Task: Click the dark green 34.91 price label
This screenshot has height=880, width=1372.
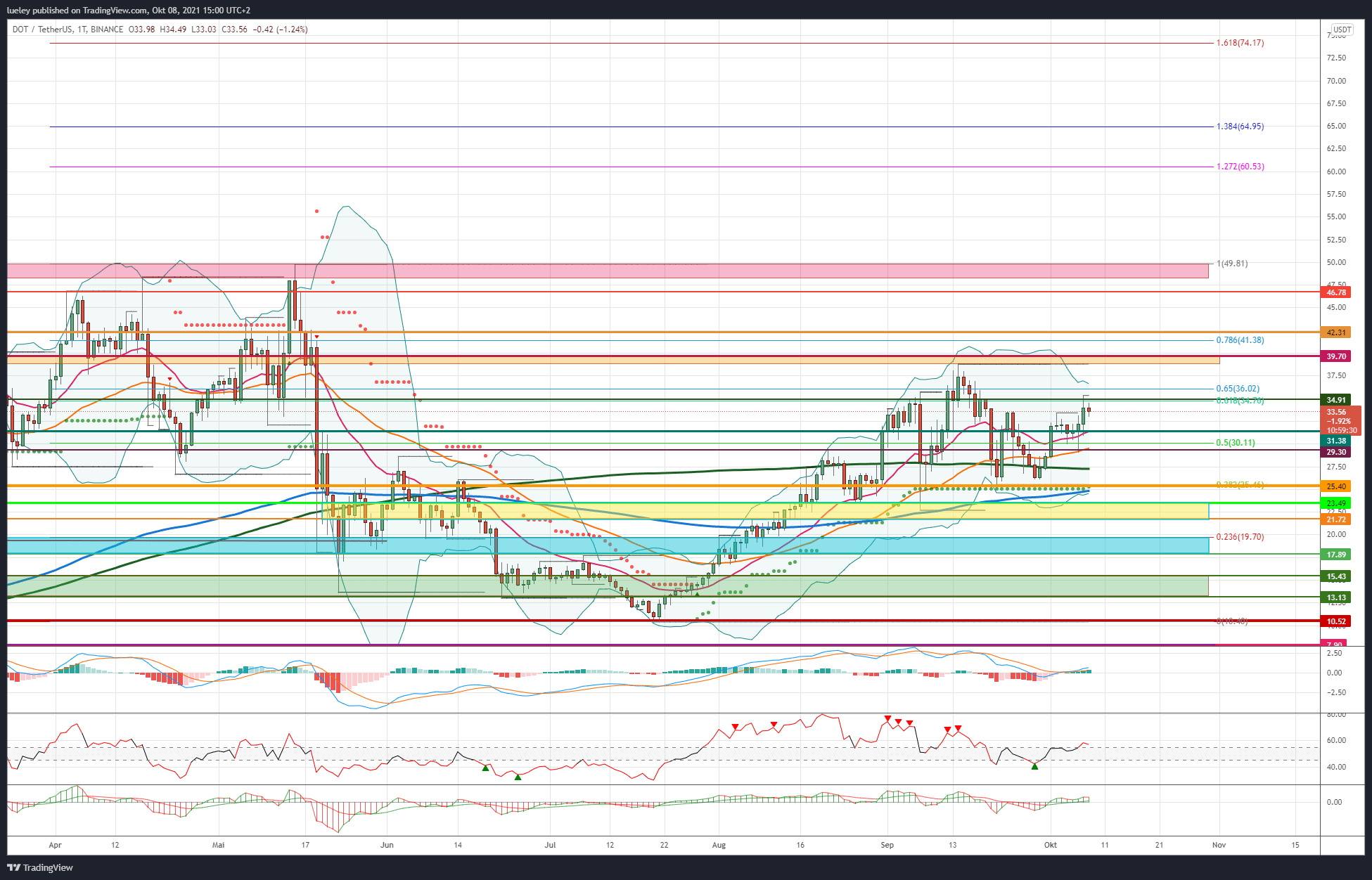Action: [1336, 400]
